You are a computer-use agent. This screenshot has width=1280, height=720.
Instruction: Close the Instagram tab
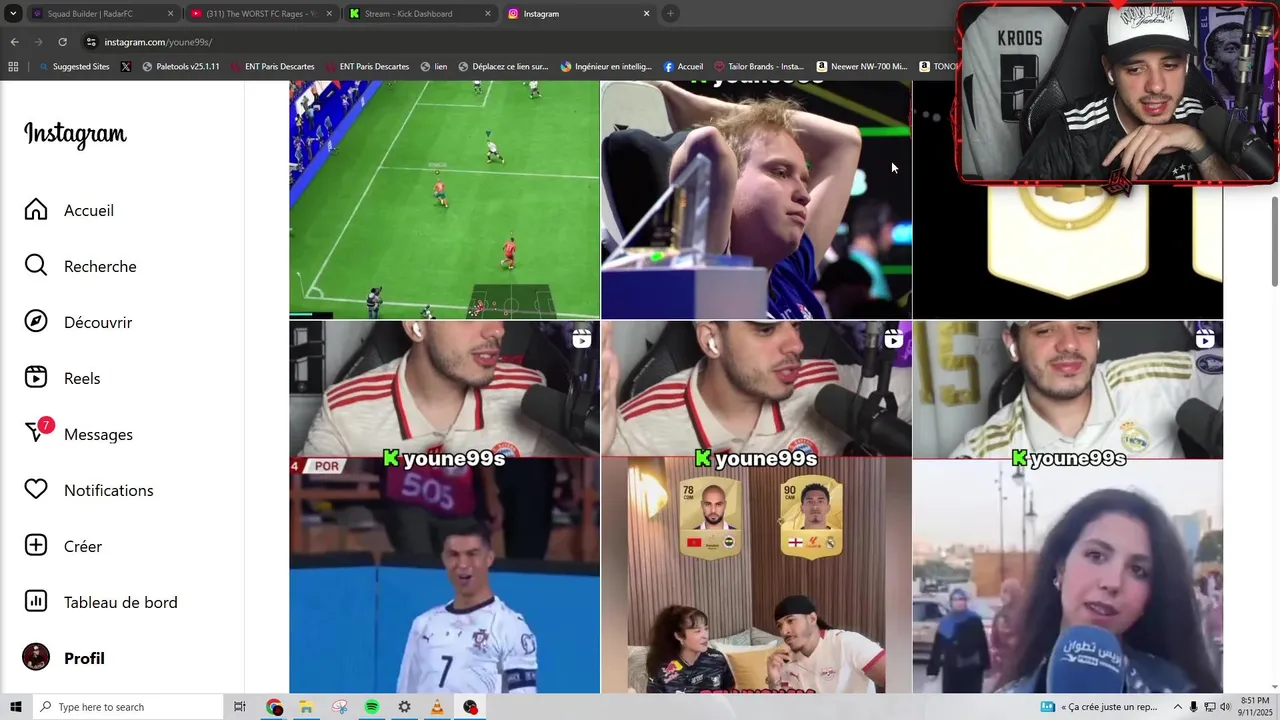[x=646, y=14]
